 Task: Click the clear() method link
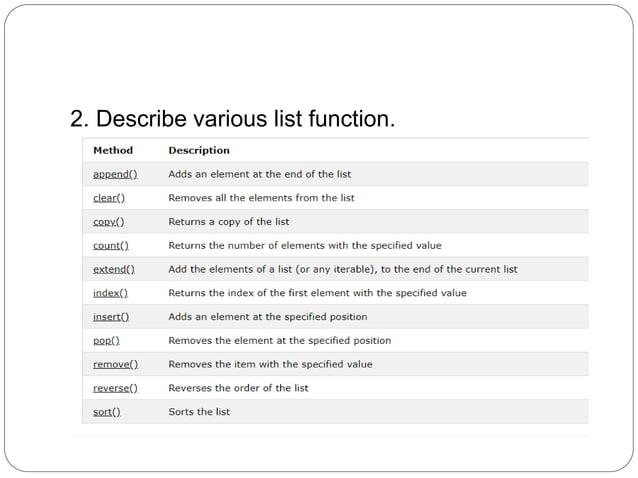click(x=108, y=198)
